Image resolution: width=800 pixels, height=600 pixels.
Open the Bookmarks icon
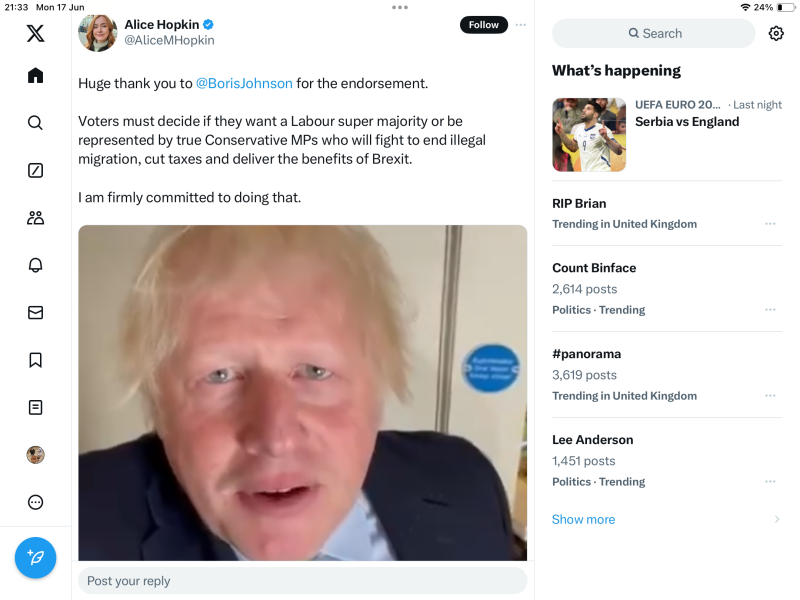(35, 360)
